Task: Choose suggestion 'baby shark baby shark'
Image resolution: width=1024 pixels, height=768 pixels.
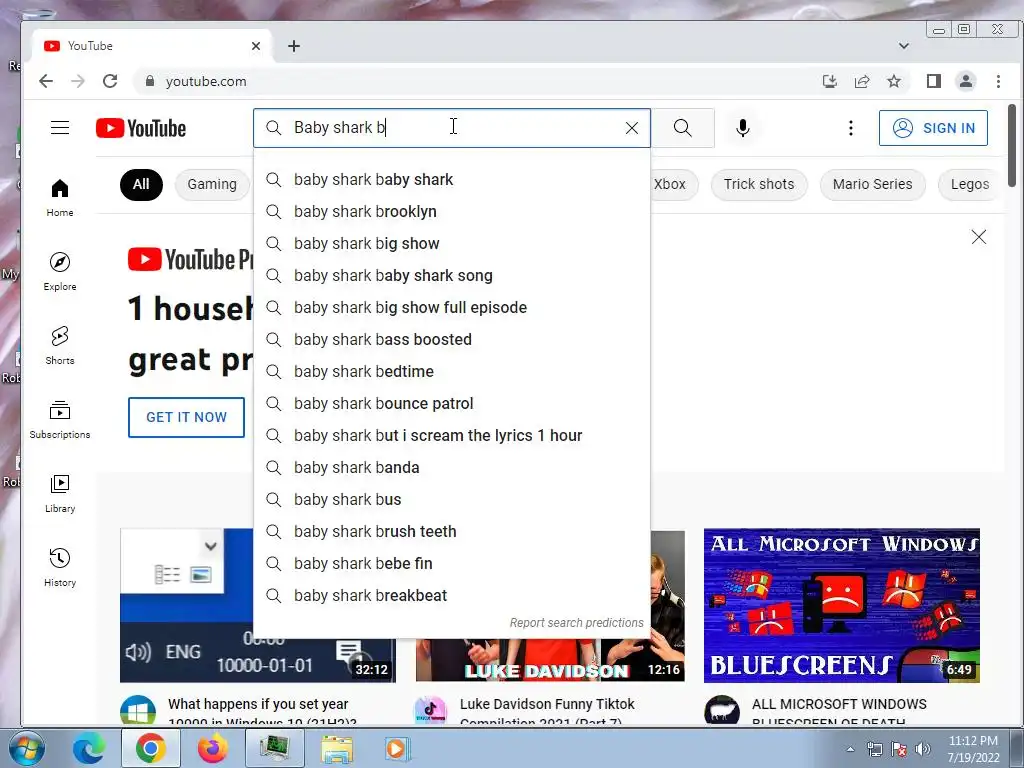Action: pos(452,180)
